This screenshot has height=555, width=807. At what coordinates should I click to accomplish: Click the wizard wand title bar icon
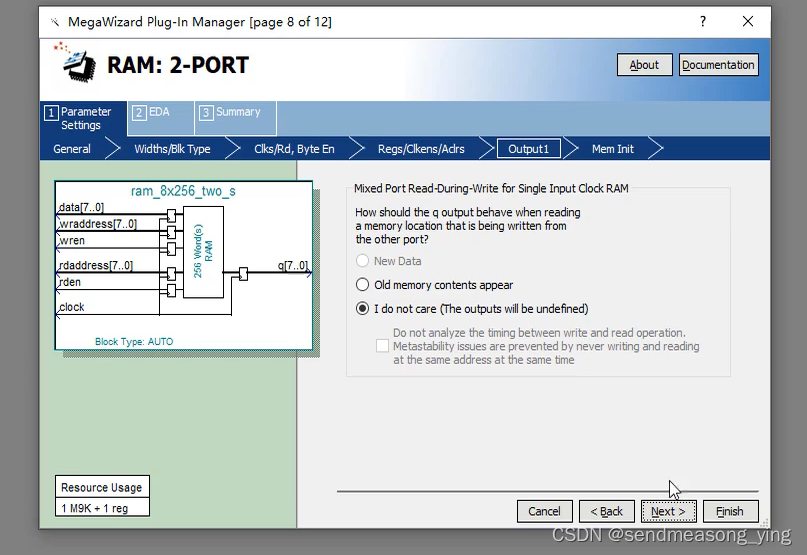tap(55, 22)
